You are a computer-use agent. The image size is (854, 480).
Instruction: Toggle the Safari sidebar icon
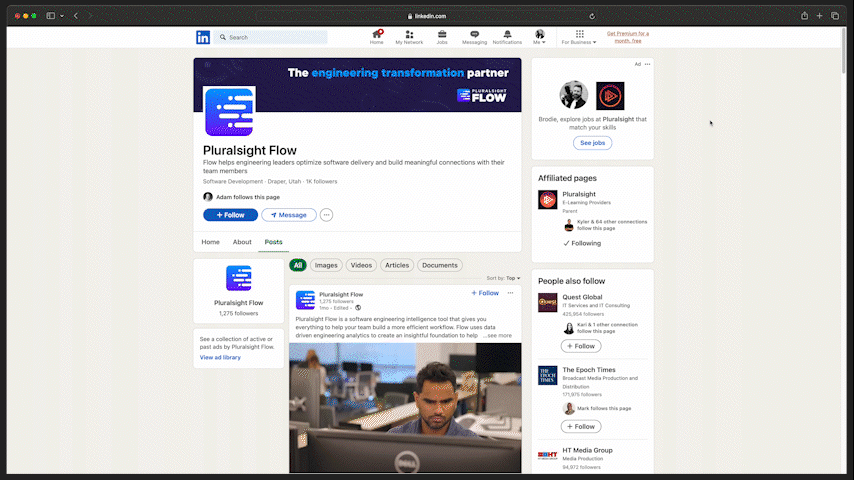click(51, 16)
